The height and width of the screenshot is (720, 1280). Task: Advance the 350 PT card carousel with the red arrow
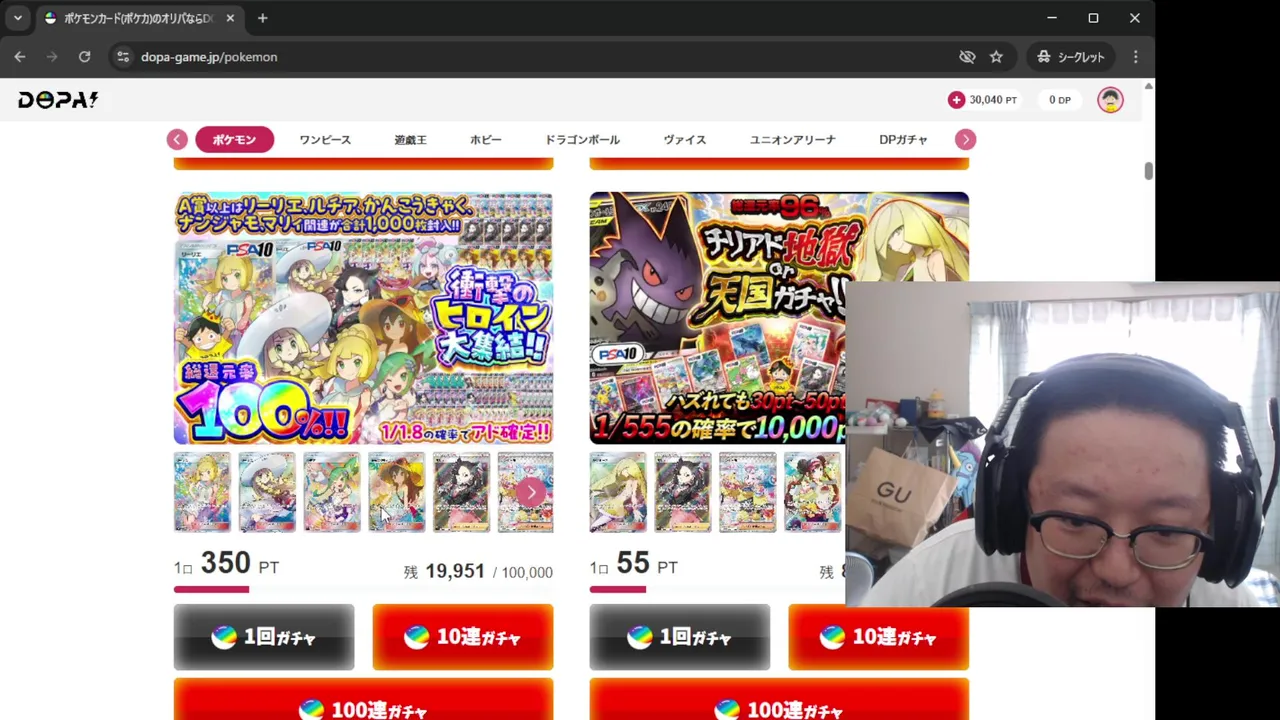531,491
